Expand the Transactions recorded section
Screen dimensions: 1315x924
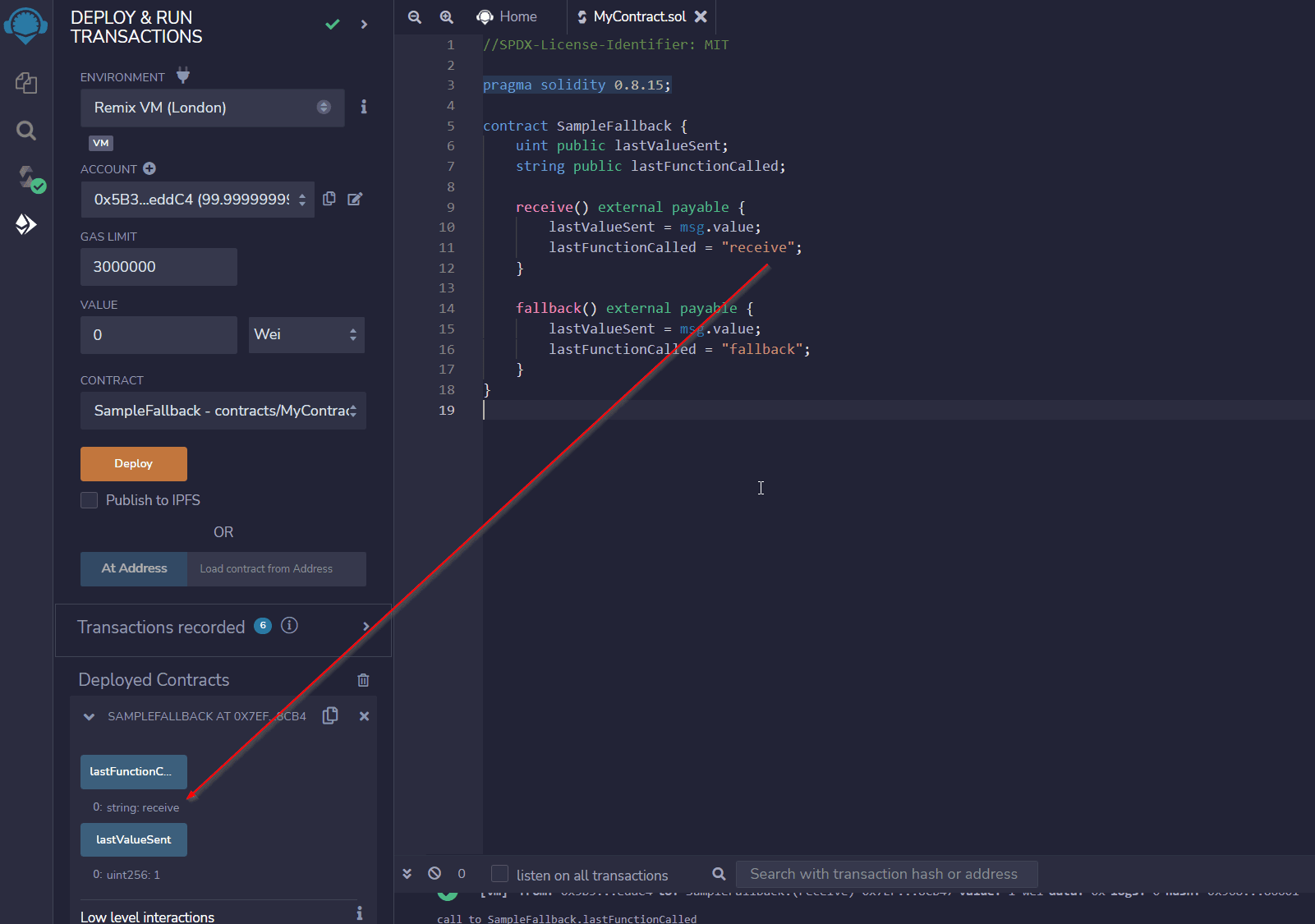pos(366,627)
